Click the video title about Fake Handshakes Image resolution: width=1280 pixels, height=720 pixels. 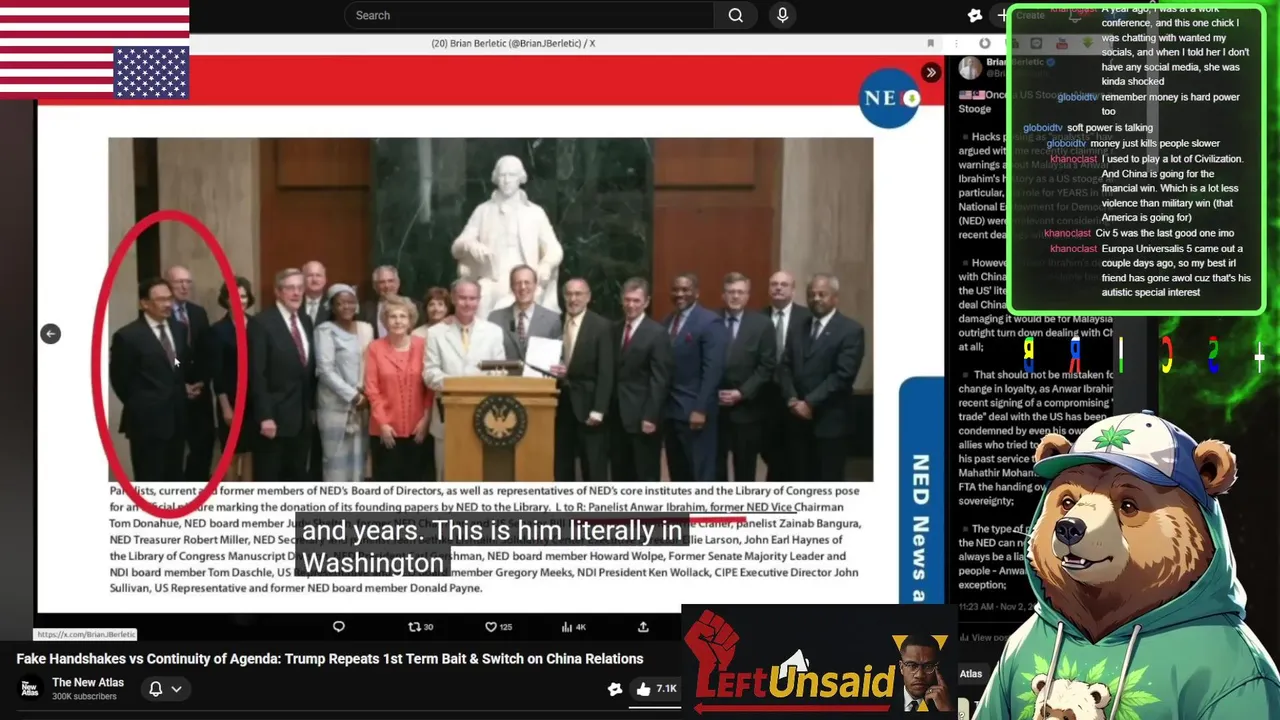(x=330, y=659)
